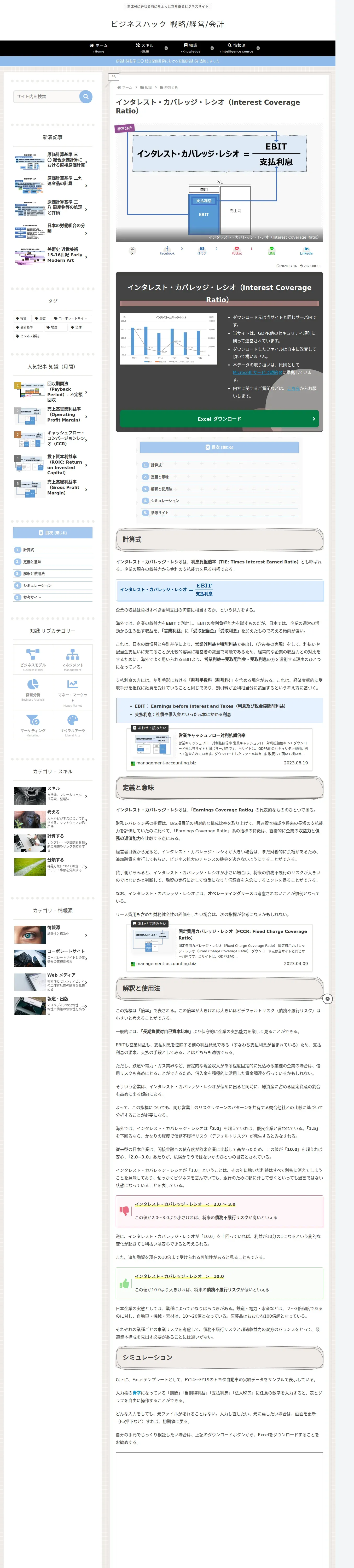Image resolution: width=354 pixels, height=1568 pixels.
Task: Click the home icon in breadcrumb
Action: [119, 88]
